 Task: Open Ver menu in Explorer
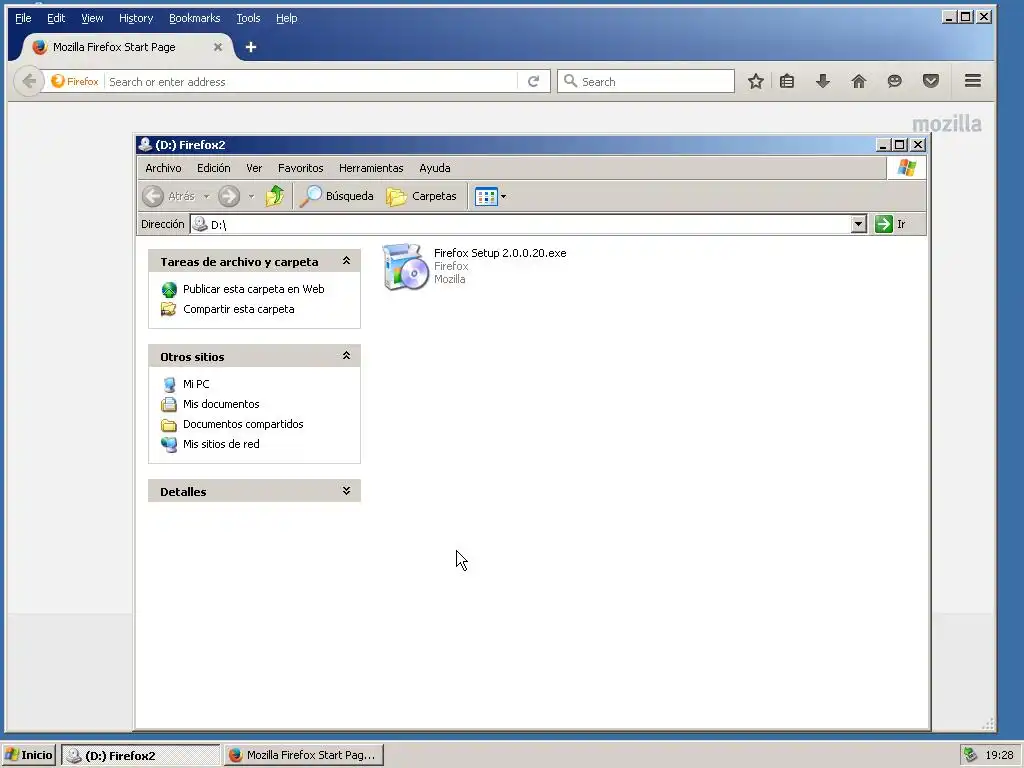[x=254, y=168]
